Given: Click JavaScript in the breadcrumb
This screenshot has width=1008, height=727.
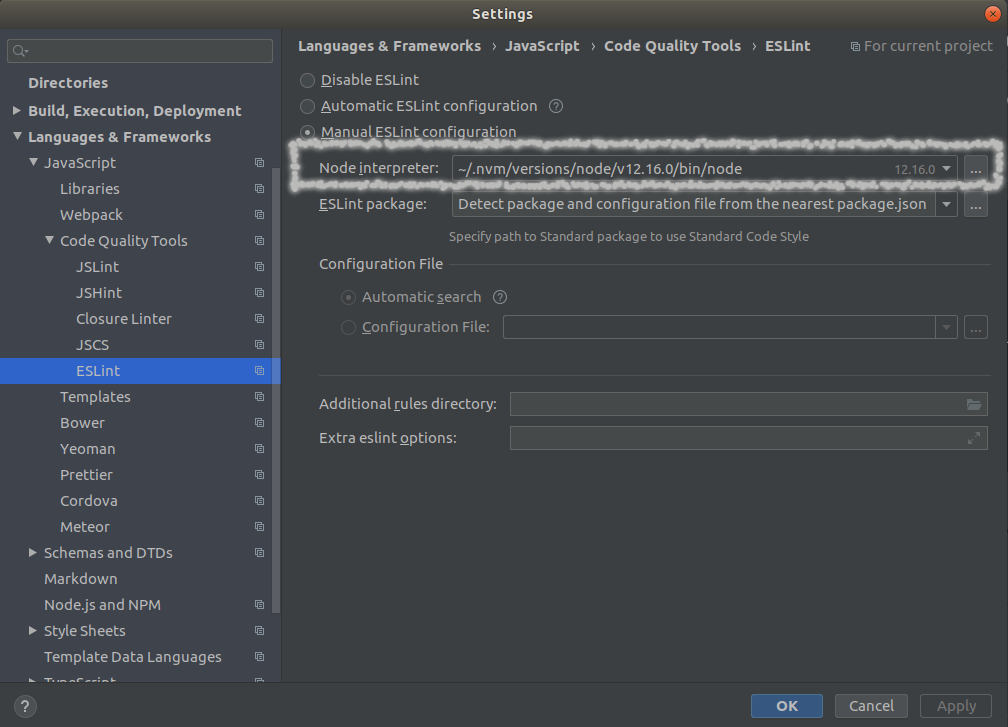Looking at the screenshot, I should coord(542,46).
